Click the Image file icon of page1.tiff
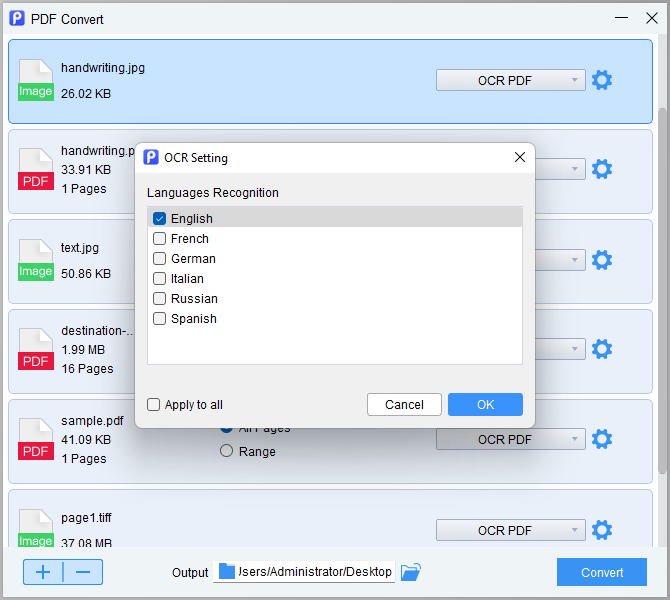 36,528
